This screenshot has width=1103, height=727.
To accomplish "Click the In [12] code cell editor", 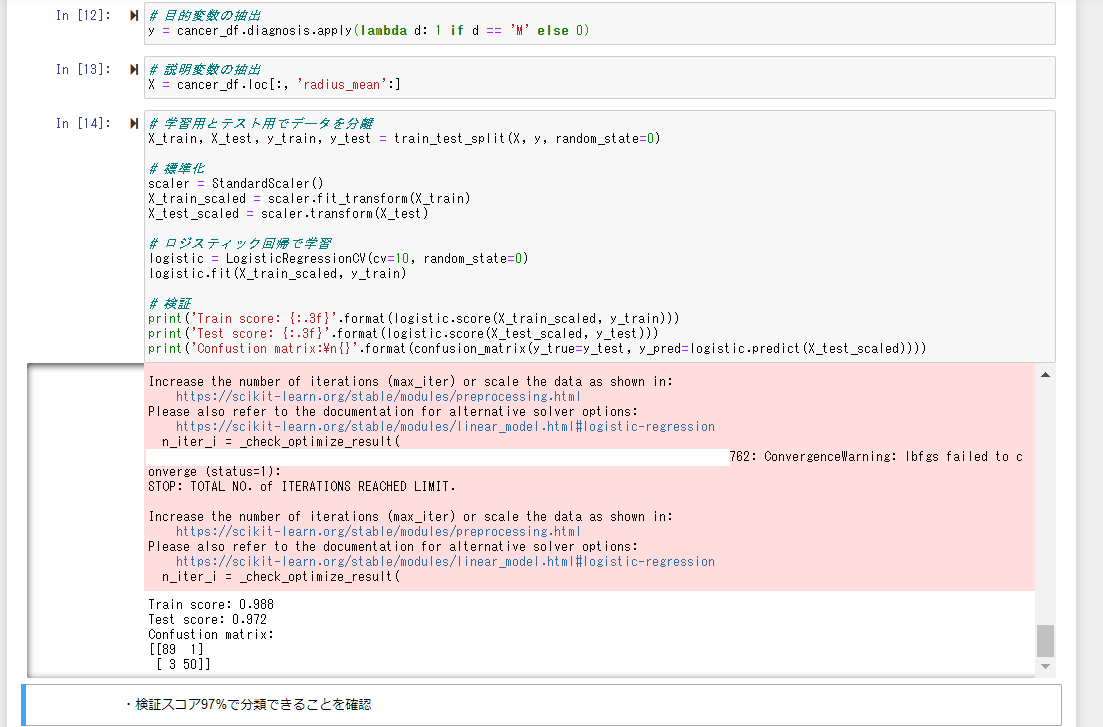I will tap(599, 23).
